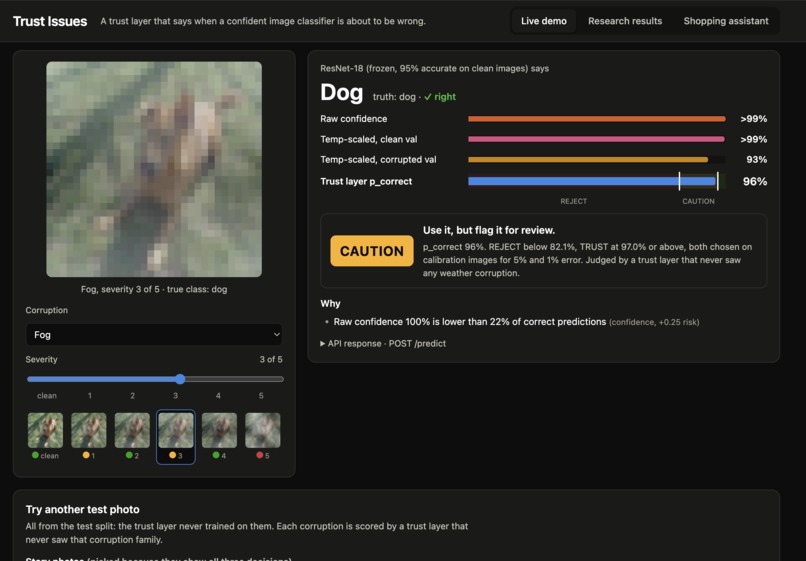Click the '3 of 5' severity value

271,359
